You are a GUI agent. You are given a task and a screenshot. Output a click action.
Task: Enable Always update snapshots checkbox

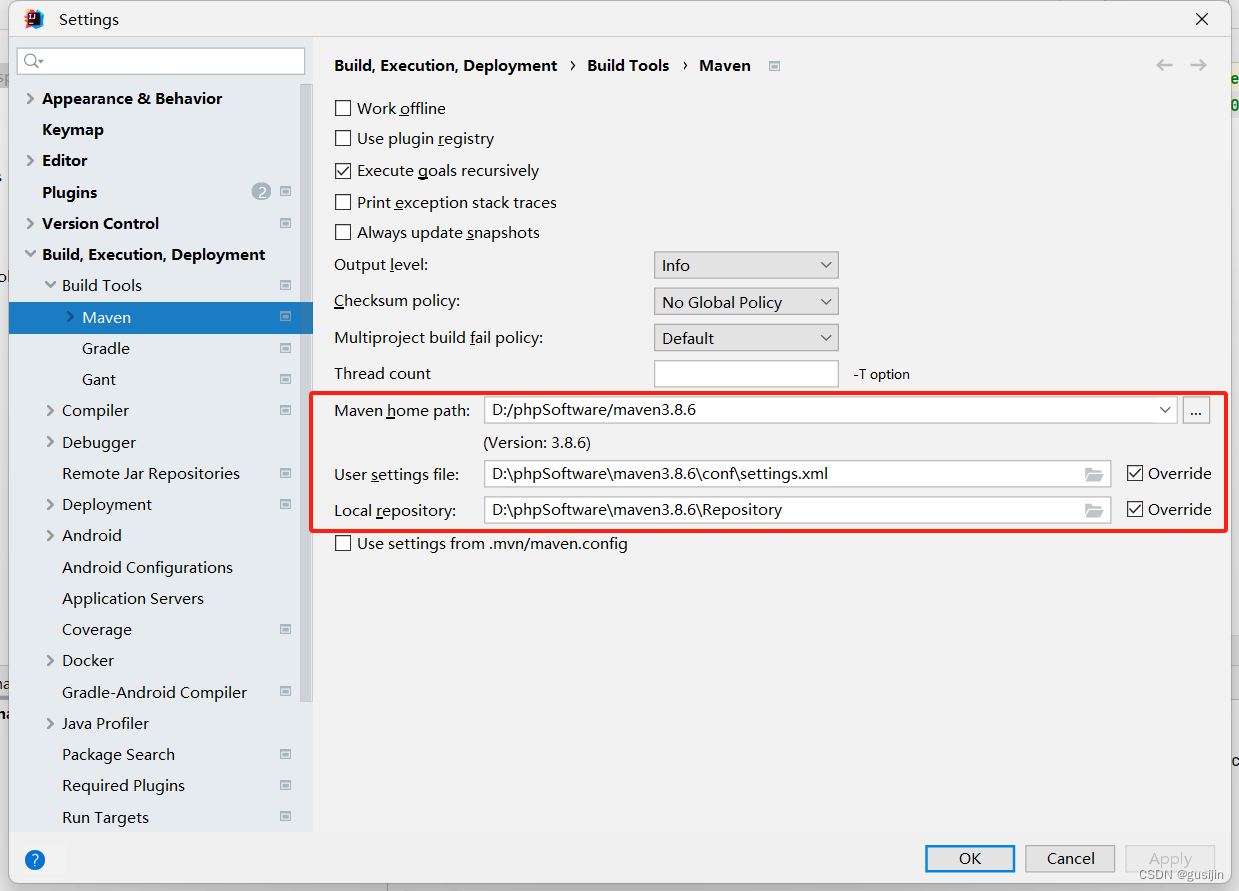coord(343,233)
